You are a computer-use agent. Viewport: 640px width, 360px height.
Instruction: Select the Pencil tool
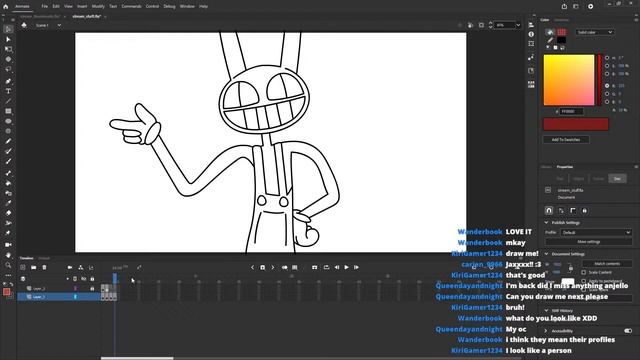(x=8, y=141)
